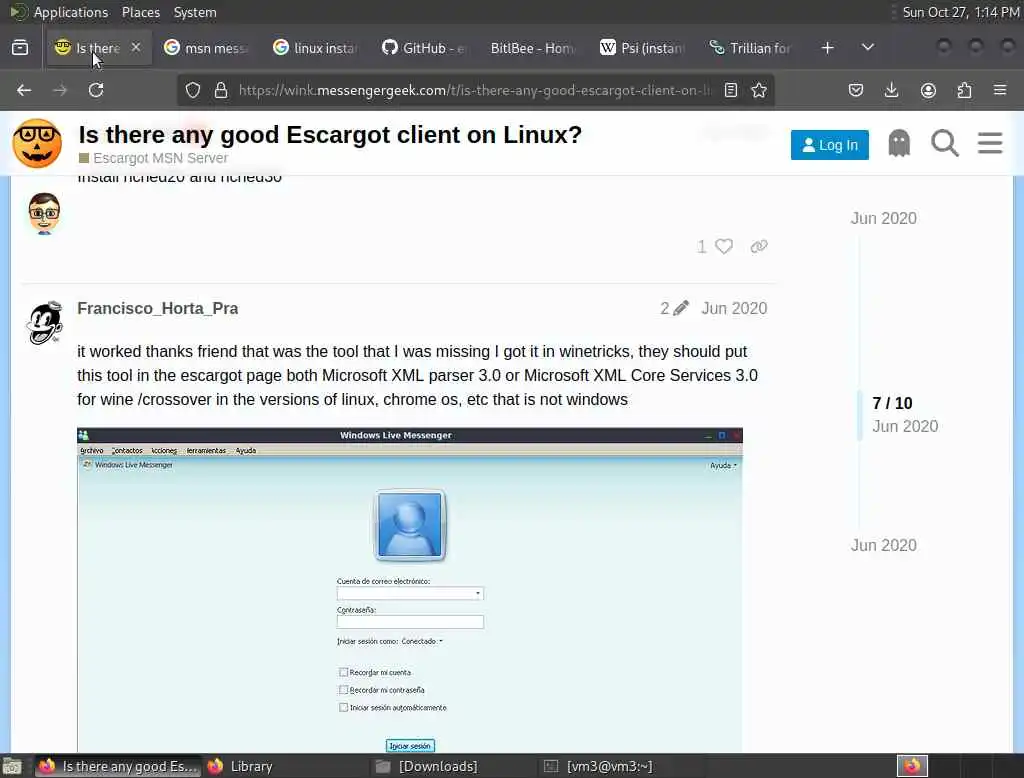Open Francisco_Horta_Pra user profile link
Screen dimensions: 1024x778
pos(157,308)
